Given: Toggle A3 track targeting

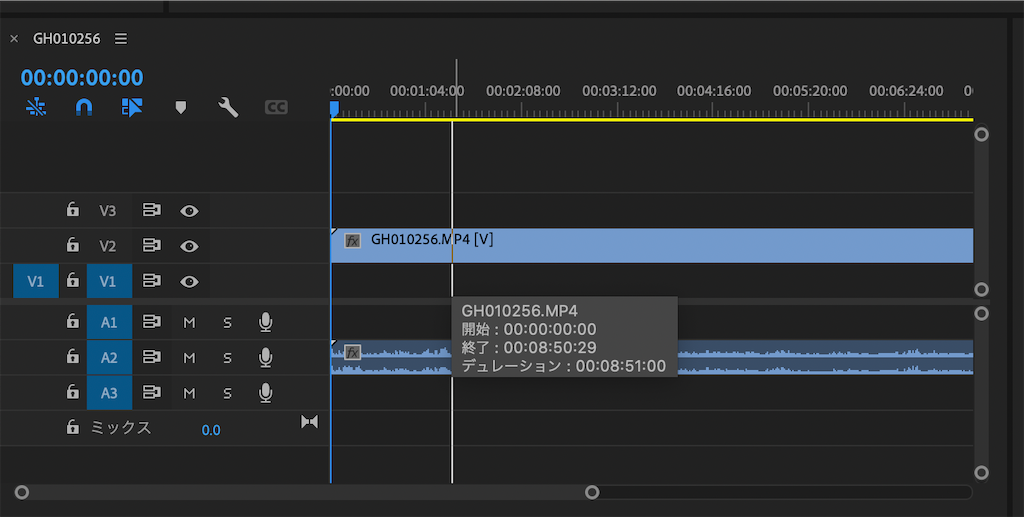Looking at the screenshot, I should coord(109,392).
